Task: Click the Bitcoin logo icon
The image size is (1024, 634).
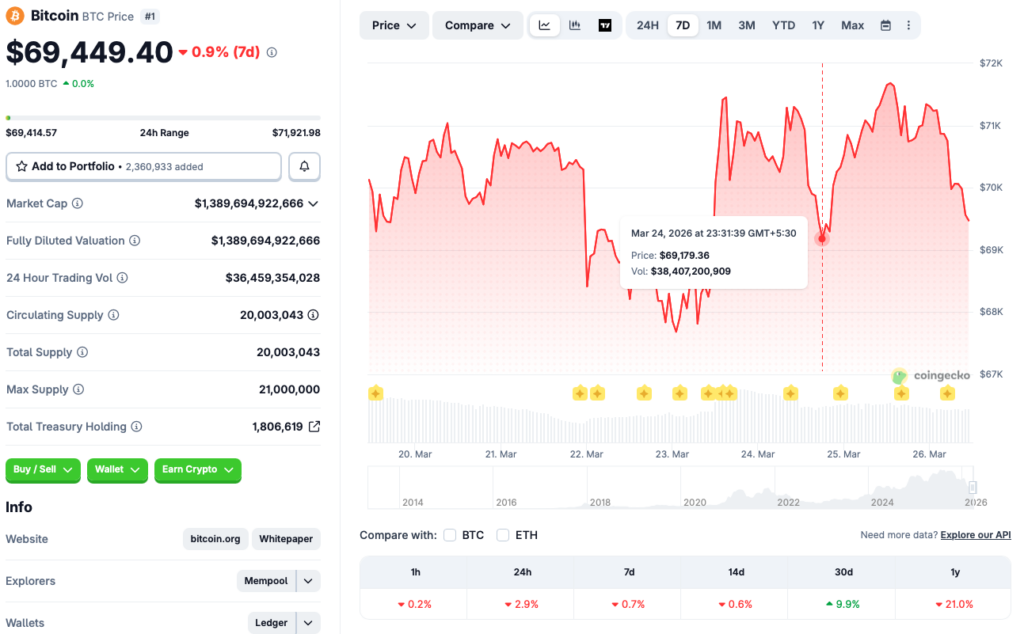Action: click(x=13, y=16)
